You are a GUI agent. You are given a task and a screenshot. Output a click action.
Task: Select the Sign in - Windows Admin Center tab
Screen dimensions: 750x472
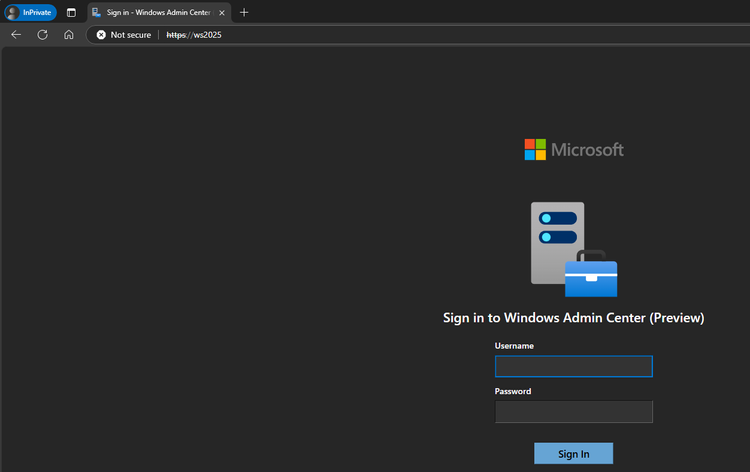pyautogui.click(x=159, y=12)
